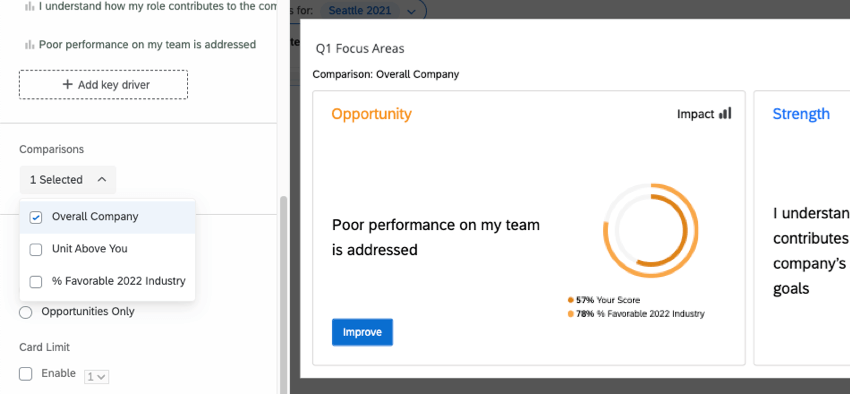Image resolution: width=850 pixels, height=394 pixels.
Task: Click the orange donut score chart
Action: pyautogui.click(x=651, y=230)
